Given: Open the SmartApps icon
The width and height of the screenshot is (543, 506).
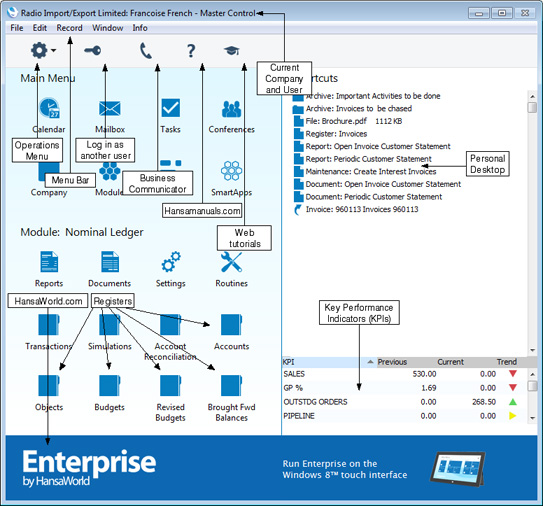Looking at the screenshot, I should [231, 171].
